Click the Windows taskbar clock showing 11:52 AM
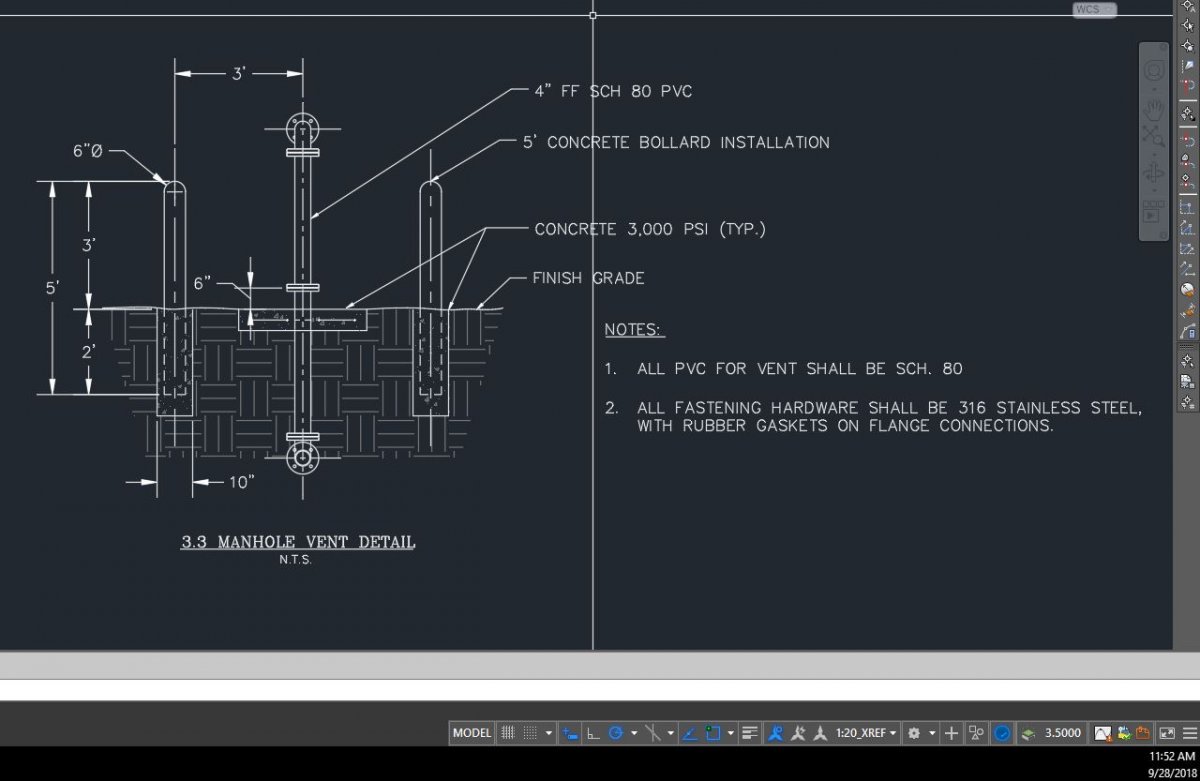Viewport: 1200px width, 781px height. [x=1172, y=756]
